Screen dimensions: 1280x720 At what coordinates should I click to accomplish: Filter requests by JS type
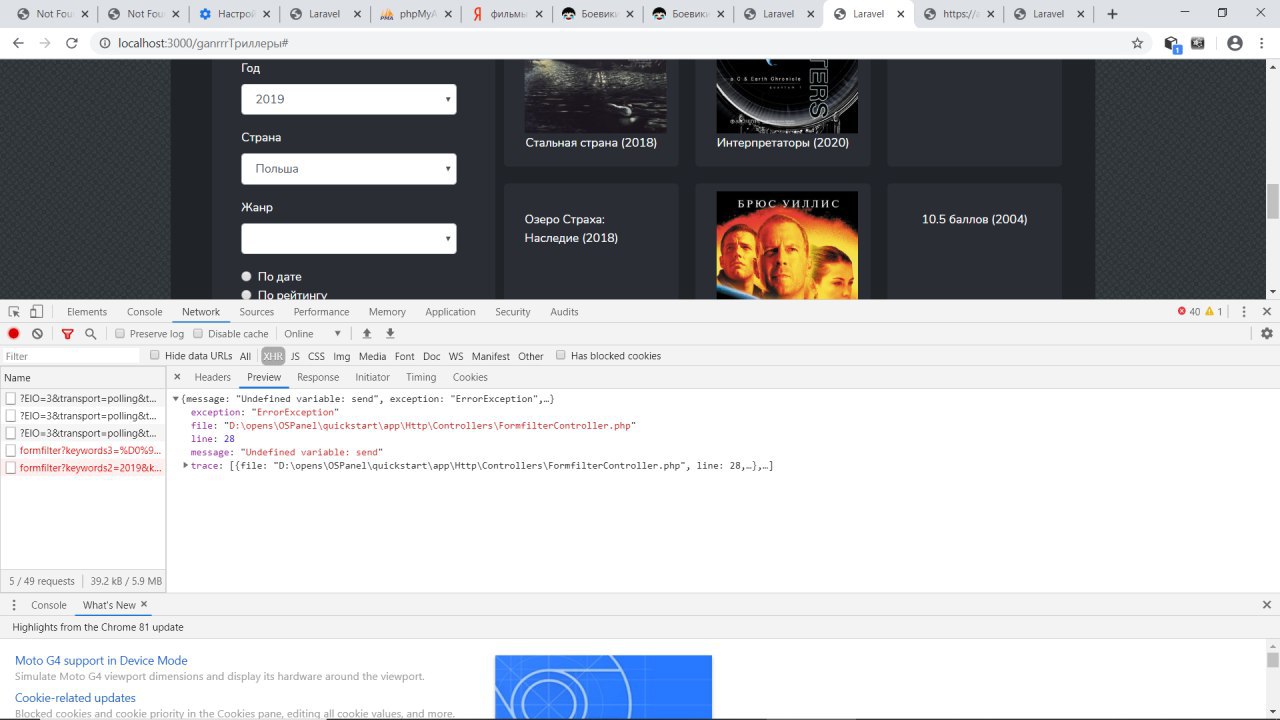coord(295,356)
